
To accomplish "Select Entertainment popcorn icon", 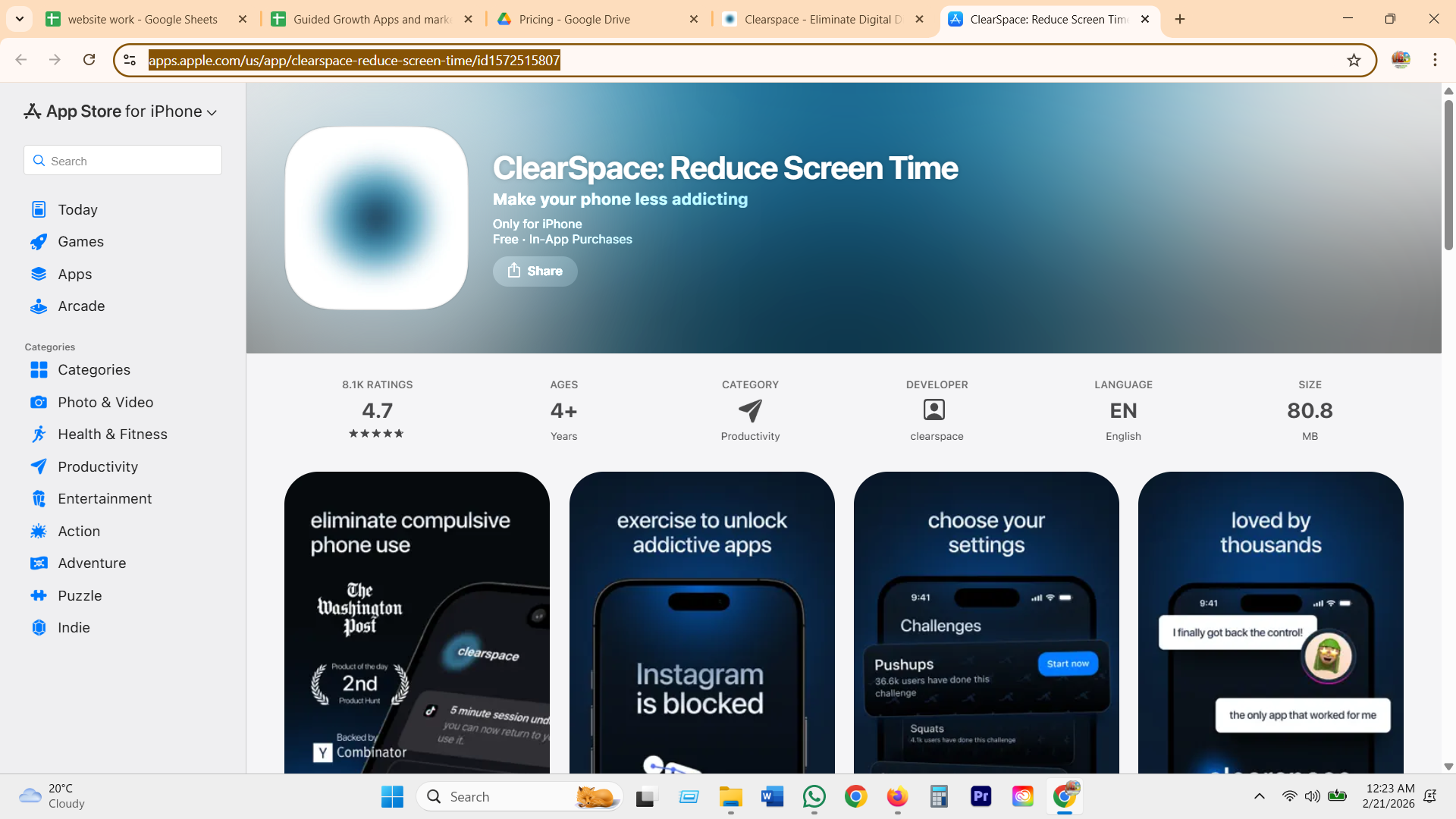I will coord(39,499).
